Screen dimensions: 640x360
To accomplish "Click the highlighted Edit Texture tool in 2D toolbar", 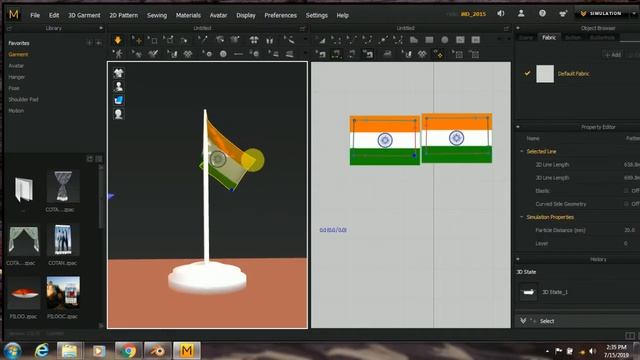I will [439, 54].
